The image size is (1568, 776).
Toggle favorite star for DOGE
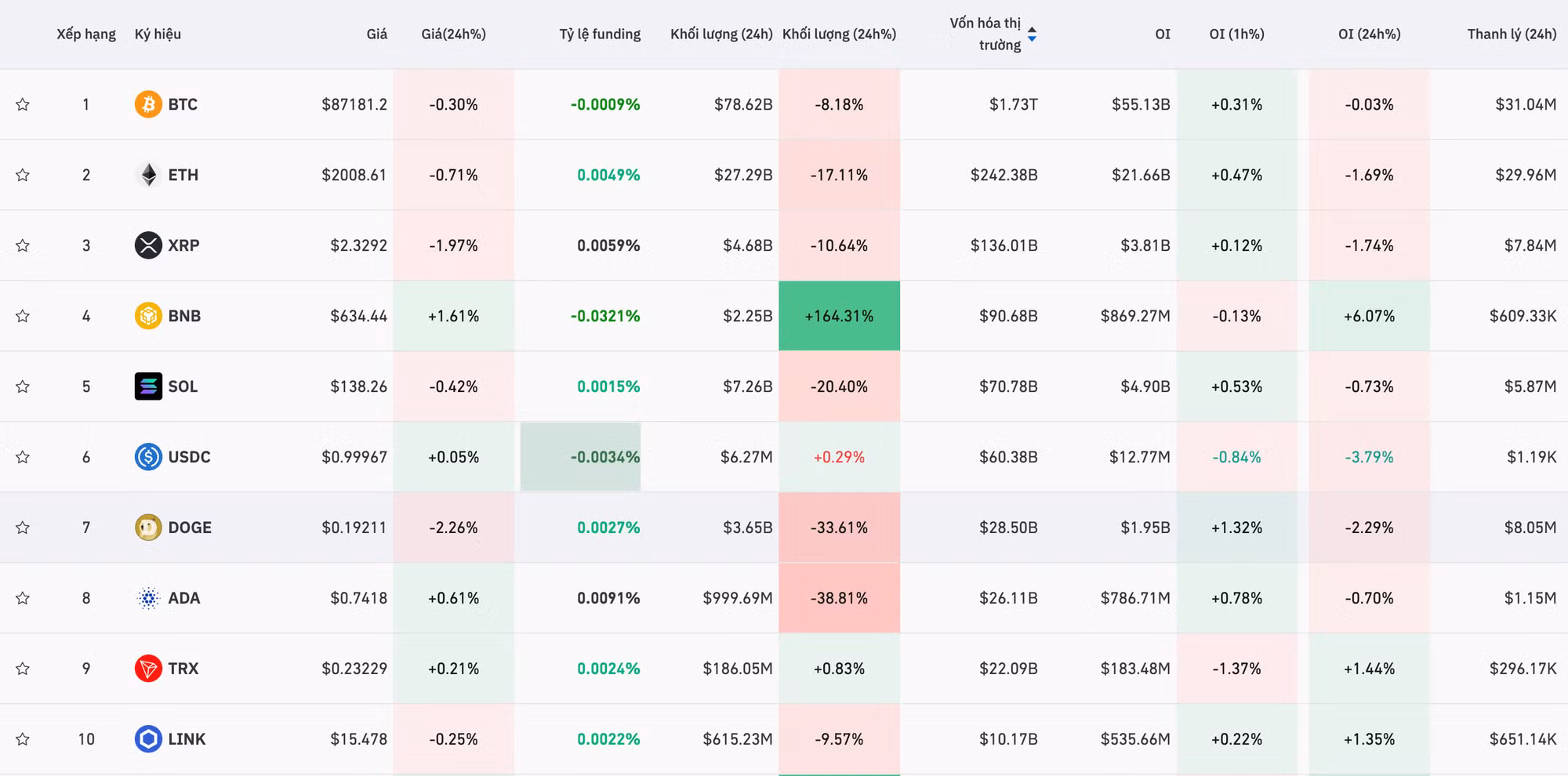click(23, 528)
